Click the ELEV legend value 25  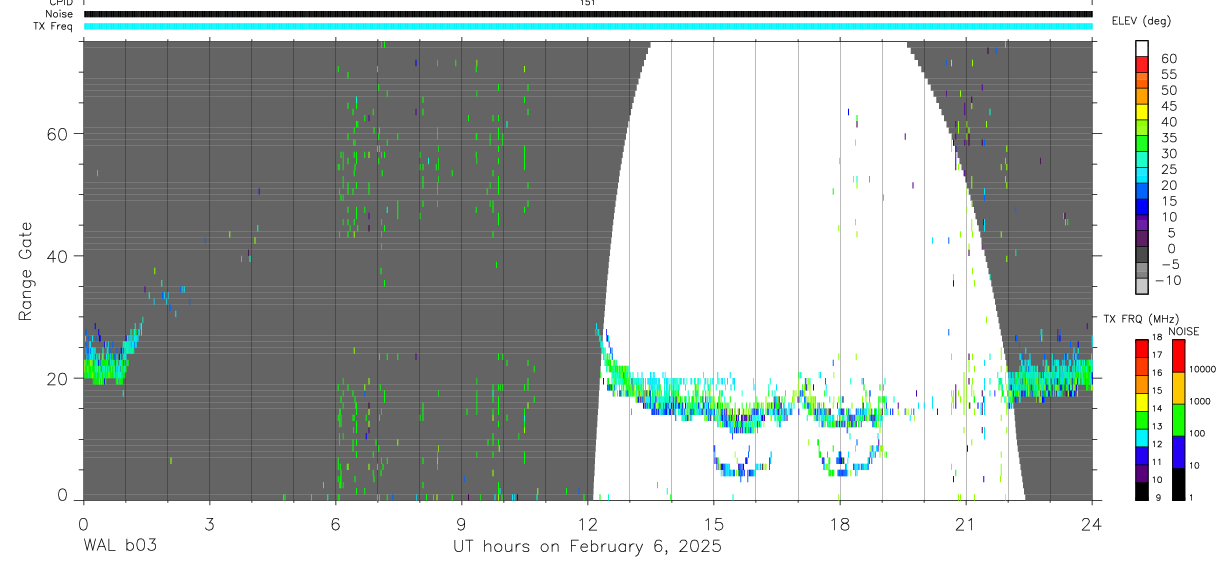(x=1168, y=170)
